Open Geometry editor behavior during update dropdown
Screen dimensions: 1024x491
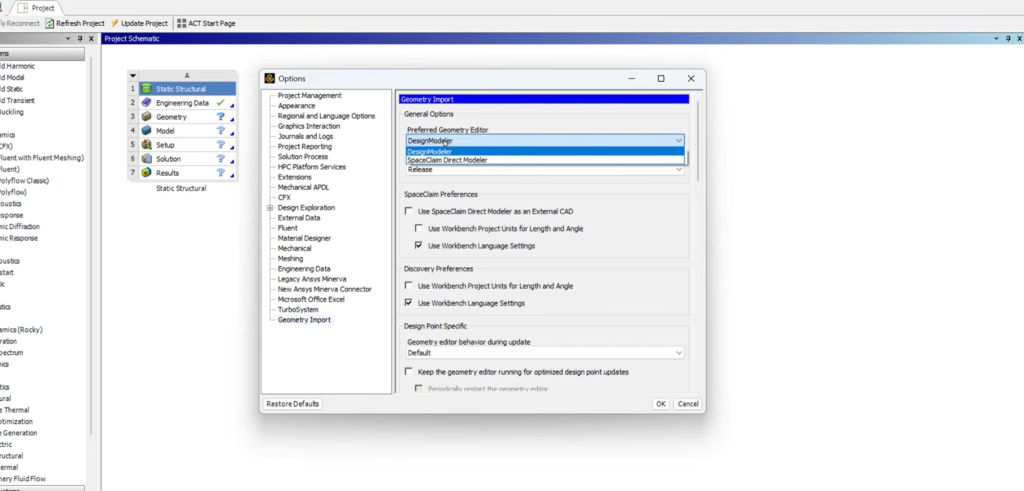coord(679,353)
